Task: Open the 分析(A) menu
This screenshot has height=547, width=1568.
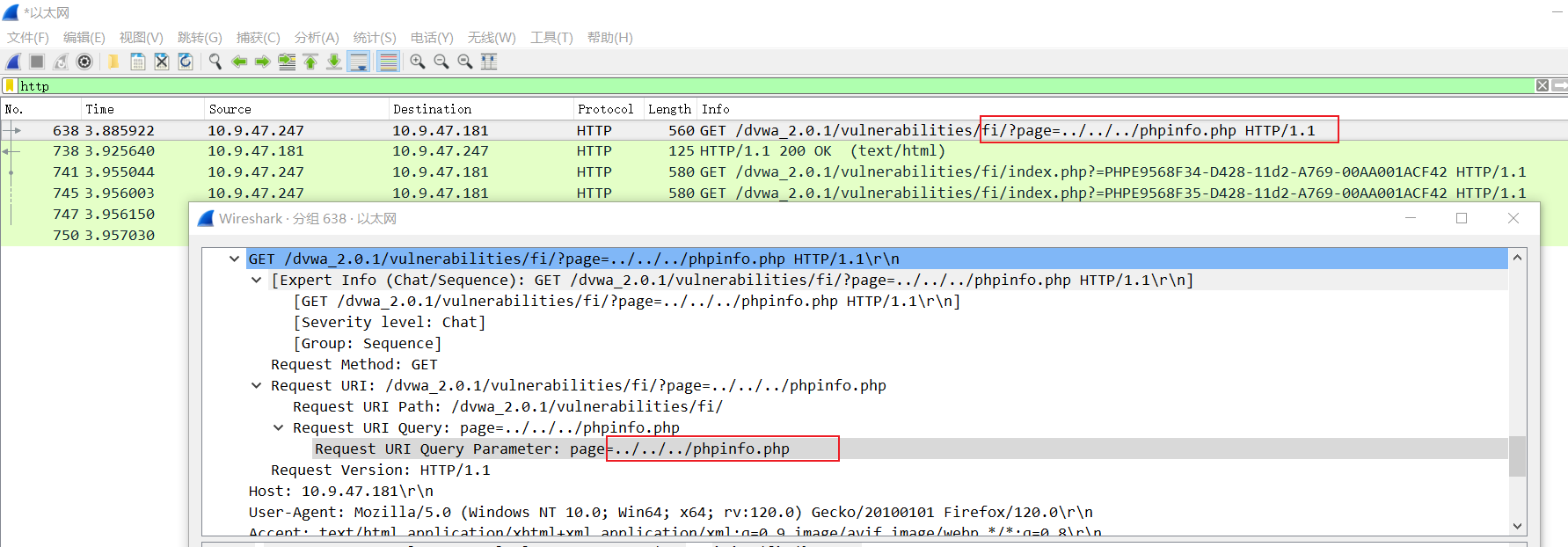Action: coord(317,38)
